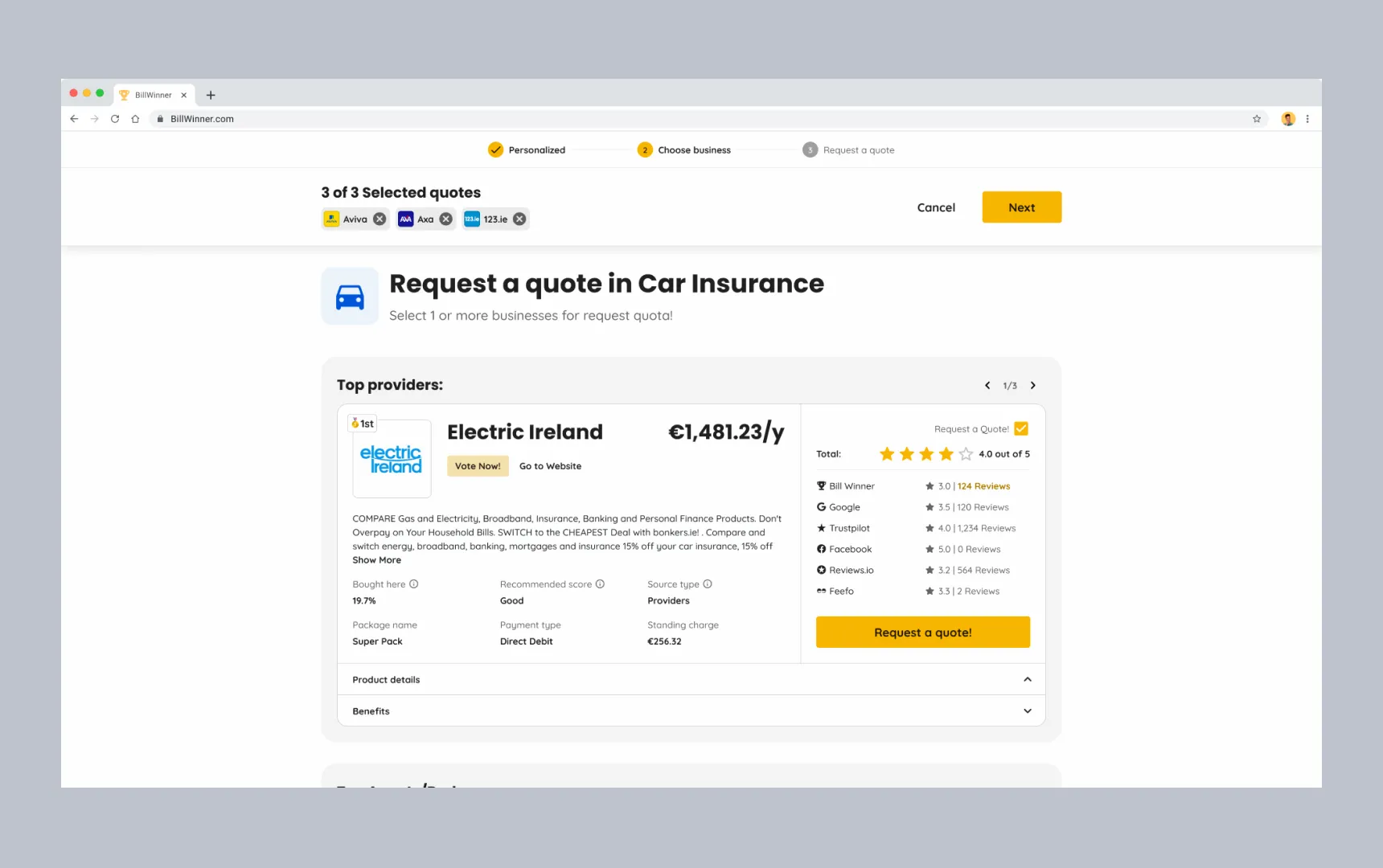Go to previous top provider page
The width and height of the screenshot is (1383, 868).
[987, 386]
